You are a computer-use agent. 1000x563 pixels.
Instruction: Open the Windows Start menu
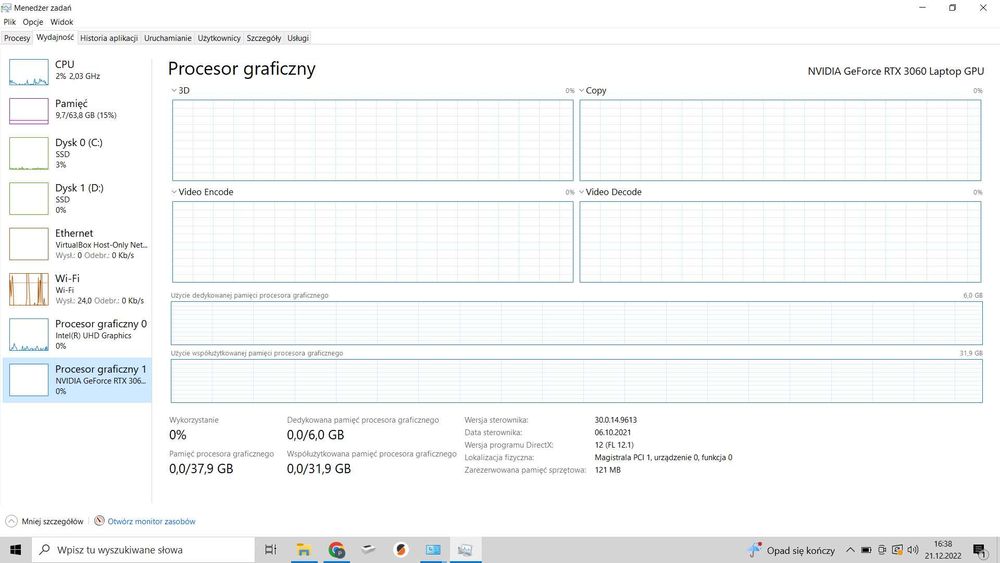point(15,550)
